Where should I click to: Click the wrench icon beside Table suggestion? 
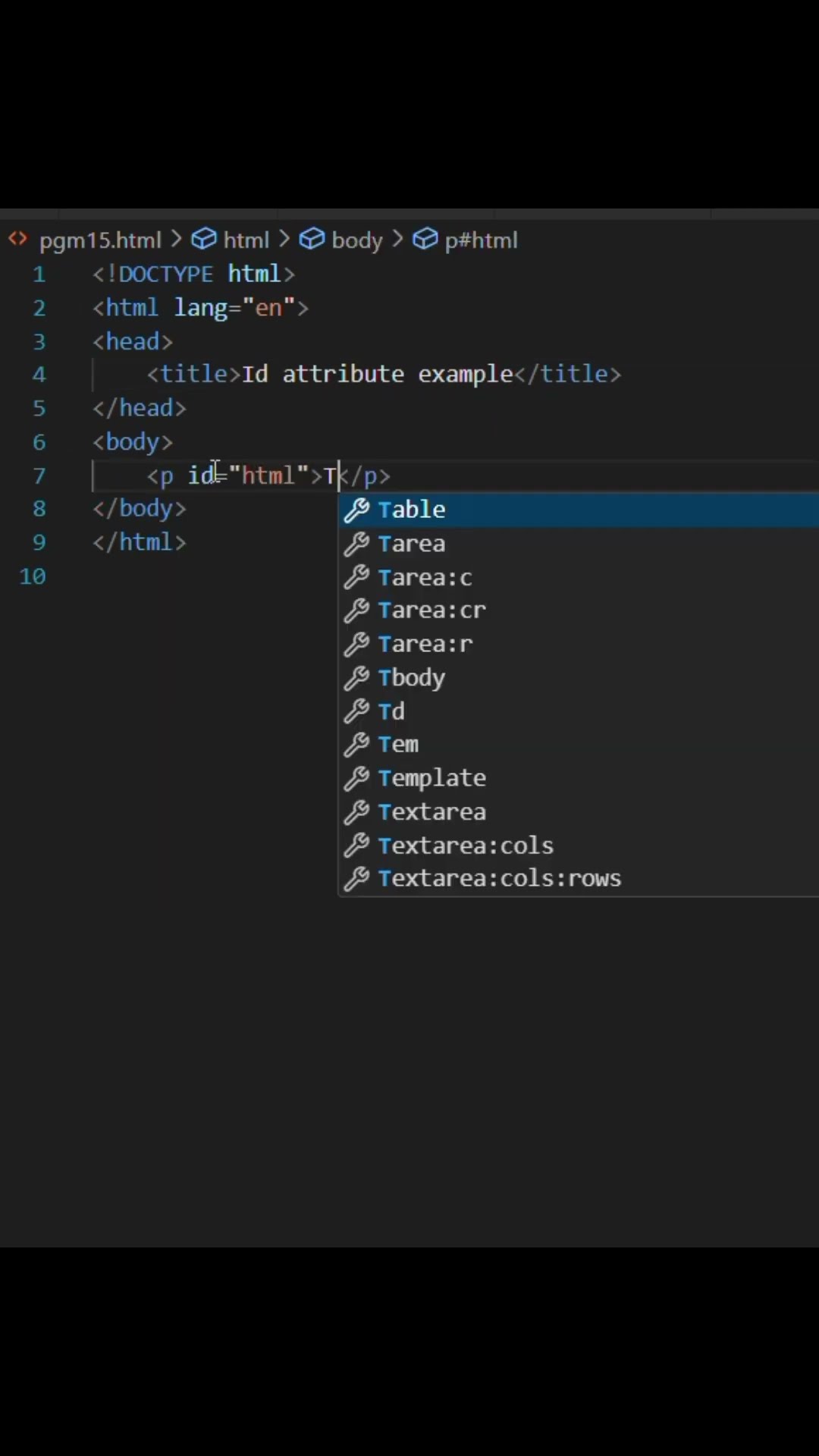tap(356, 510)
